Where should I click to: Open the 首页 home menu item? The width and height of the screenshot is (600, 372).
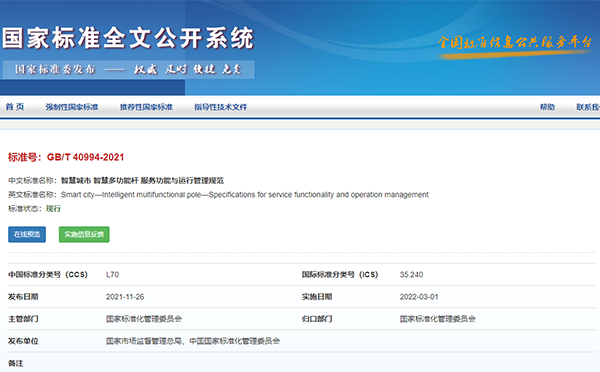(15, 107)
